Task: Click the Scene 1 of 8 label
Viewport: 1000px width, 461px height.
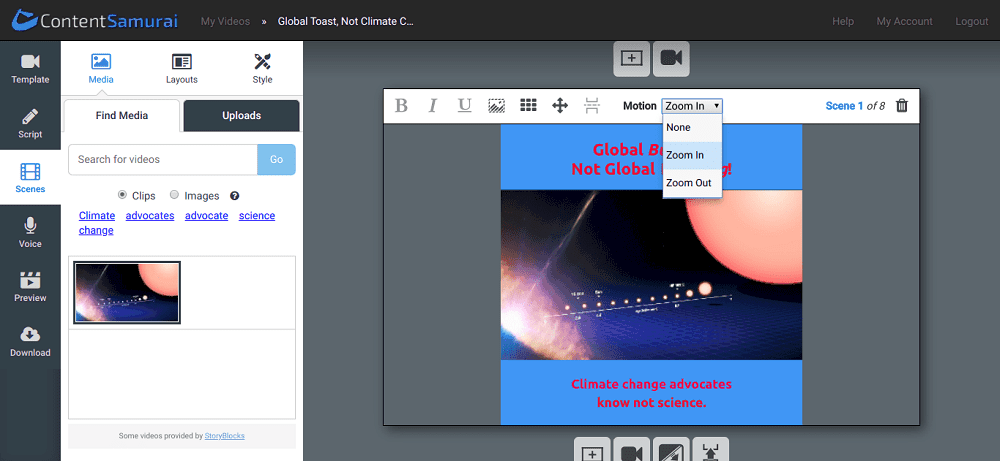Action: pos(855,106)
